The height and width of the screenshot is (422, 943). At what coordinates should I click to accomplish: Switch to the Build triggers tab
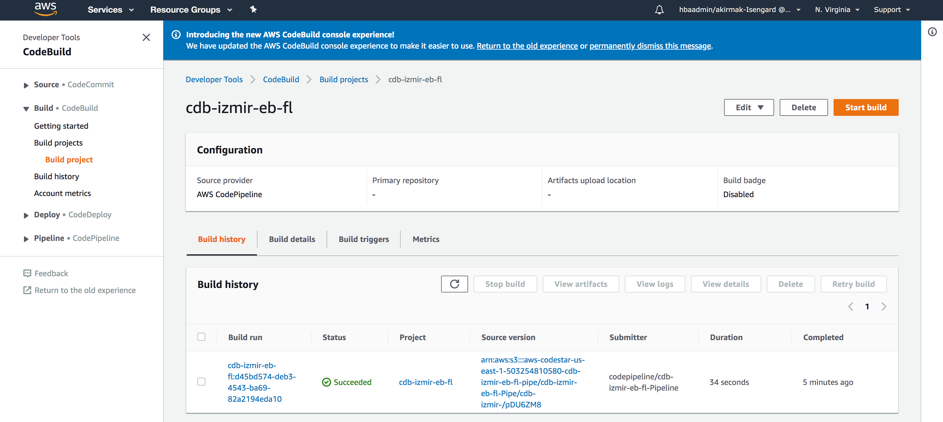pos(363,239)
